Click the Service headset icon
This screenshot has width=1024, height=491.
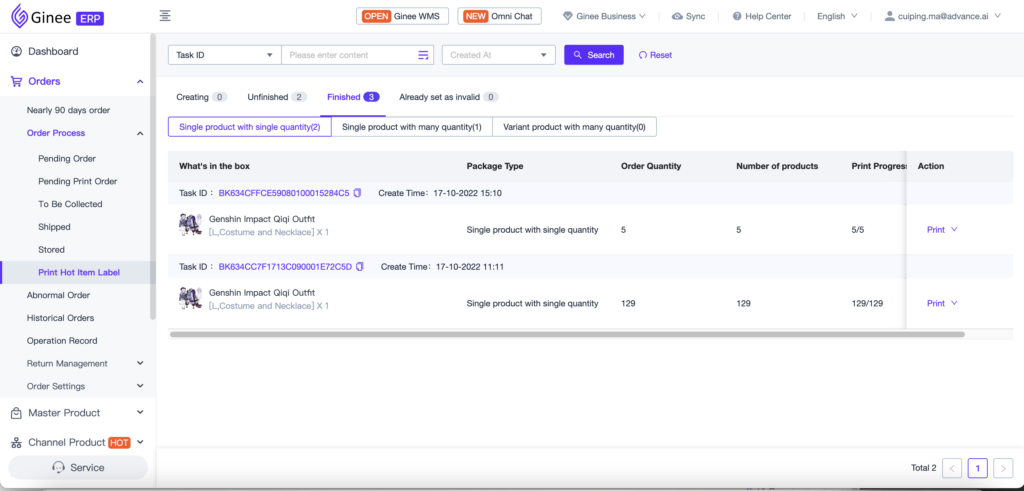point(58,467)
